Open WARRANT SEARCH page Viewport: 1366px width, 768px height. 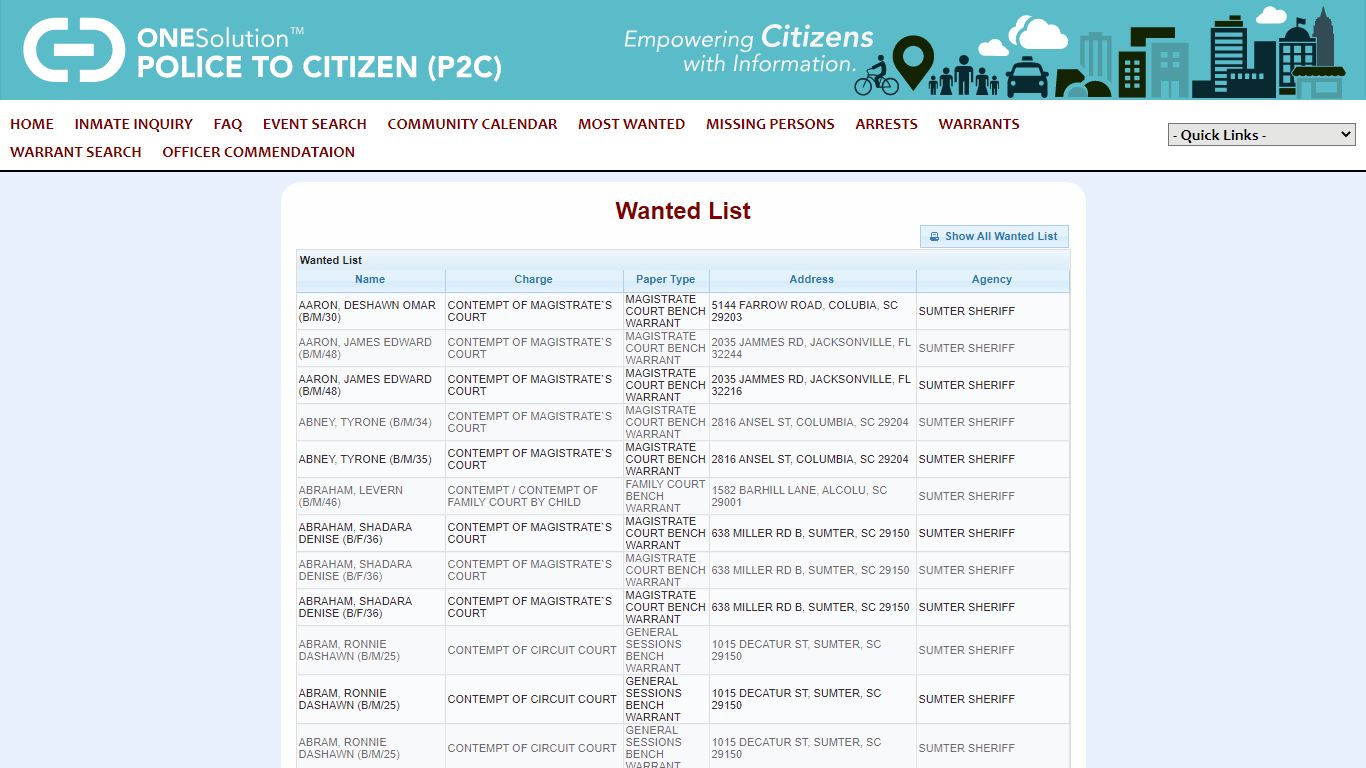pyautogui.click(x=76, y=152)
